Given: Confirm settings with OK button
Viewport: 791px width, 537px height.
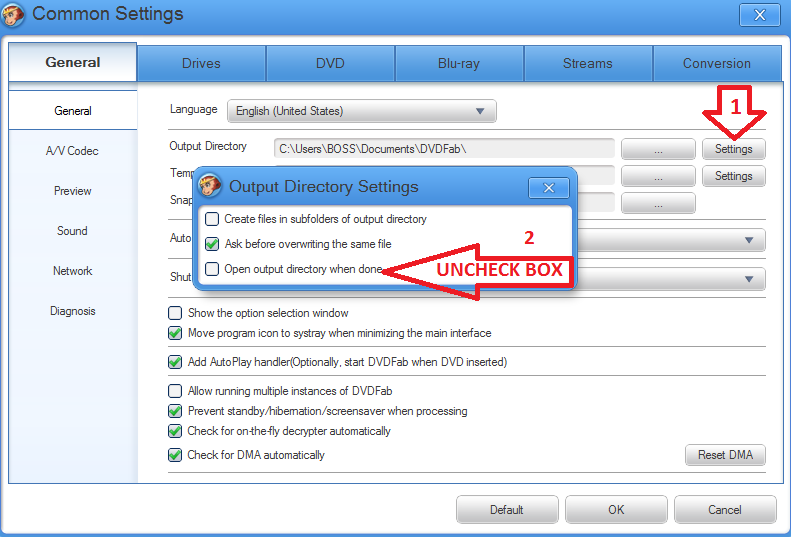Looking at the screenshot, I should (616, 510).
